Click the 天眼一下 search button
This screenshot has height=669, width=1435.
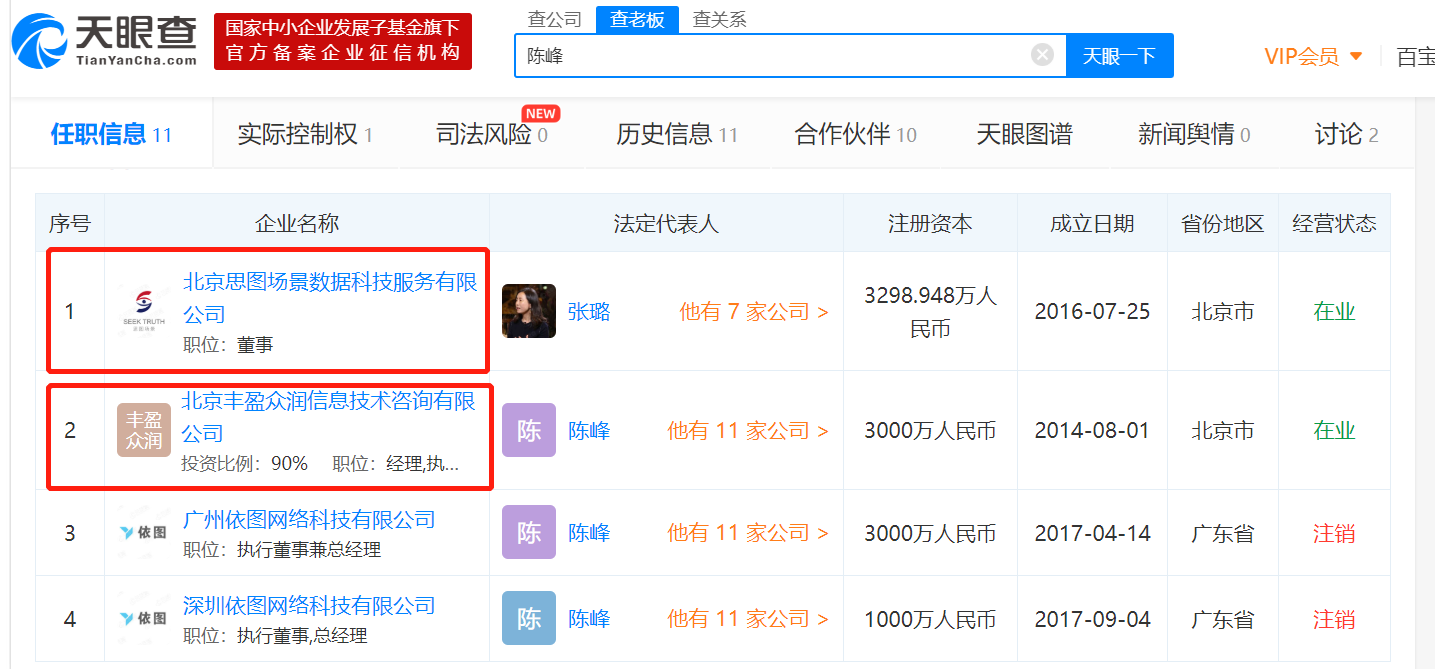pyautogui.click(x=1120, y=55)
